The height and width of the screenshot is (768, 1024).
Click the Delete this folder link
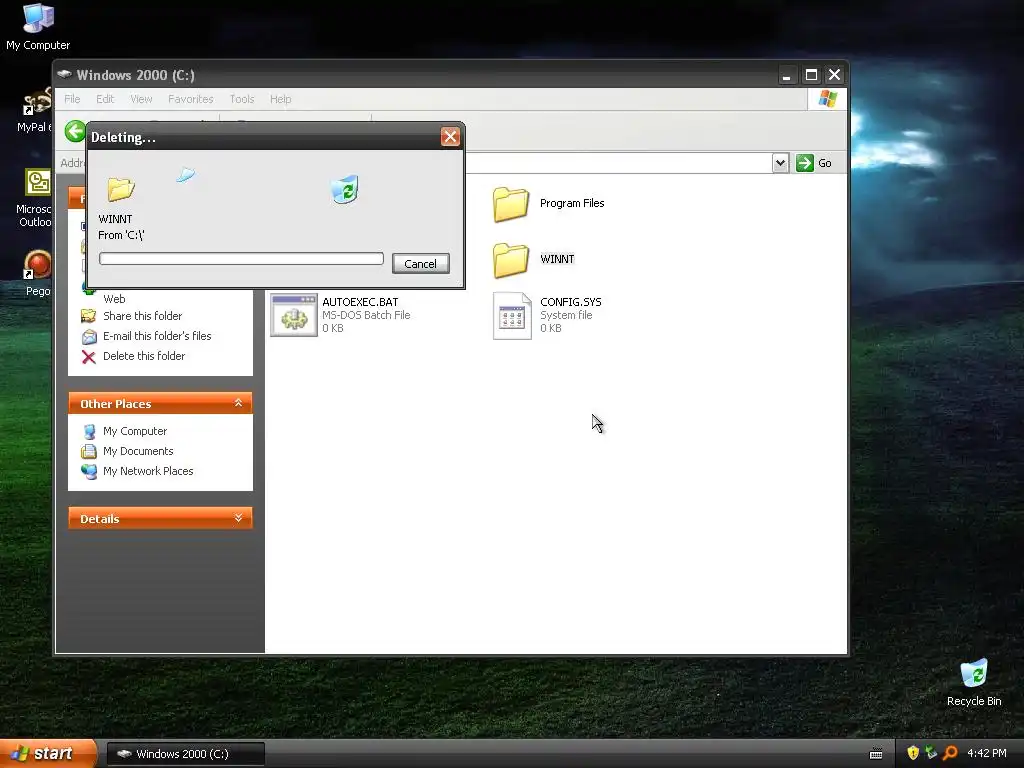pos(144,356)
